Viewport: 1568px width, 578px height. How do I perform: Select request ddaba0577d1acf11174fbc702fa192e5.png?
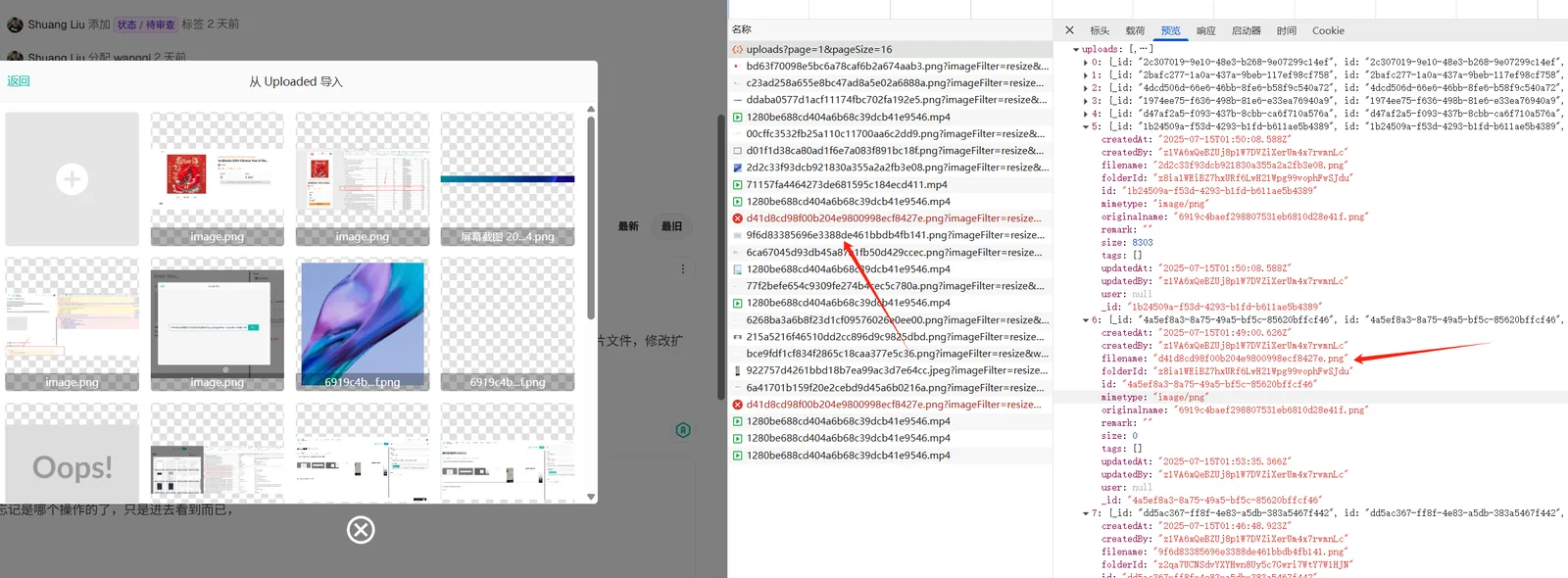point(890,100)
